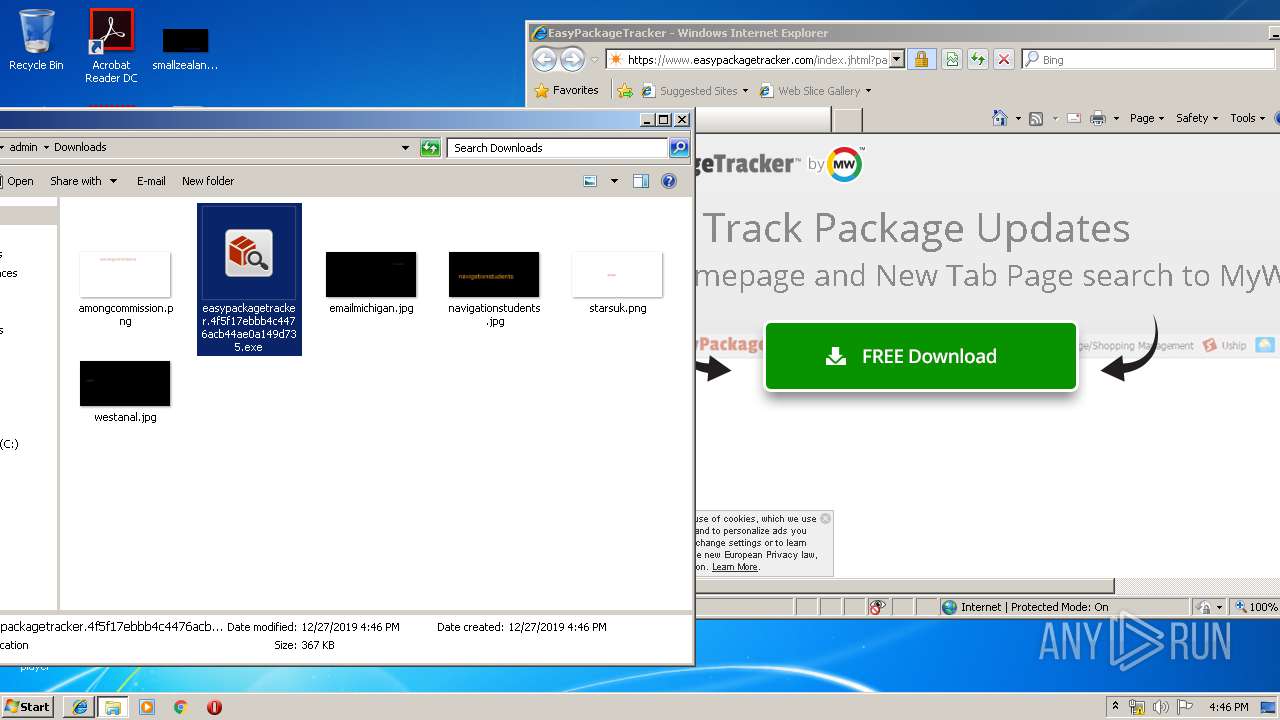
Task: Open the IE Page menu
Action: pyautogui.click(x=1147, y=118)
